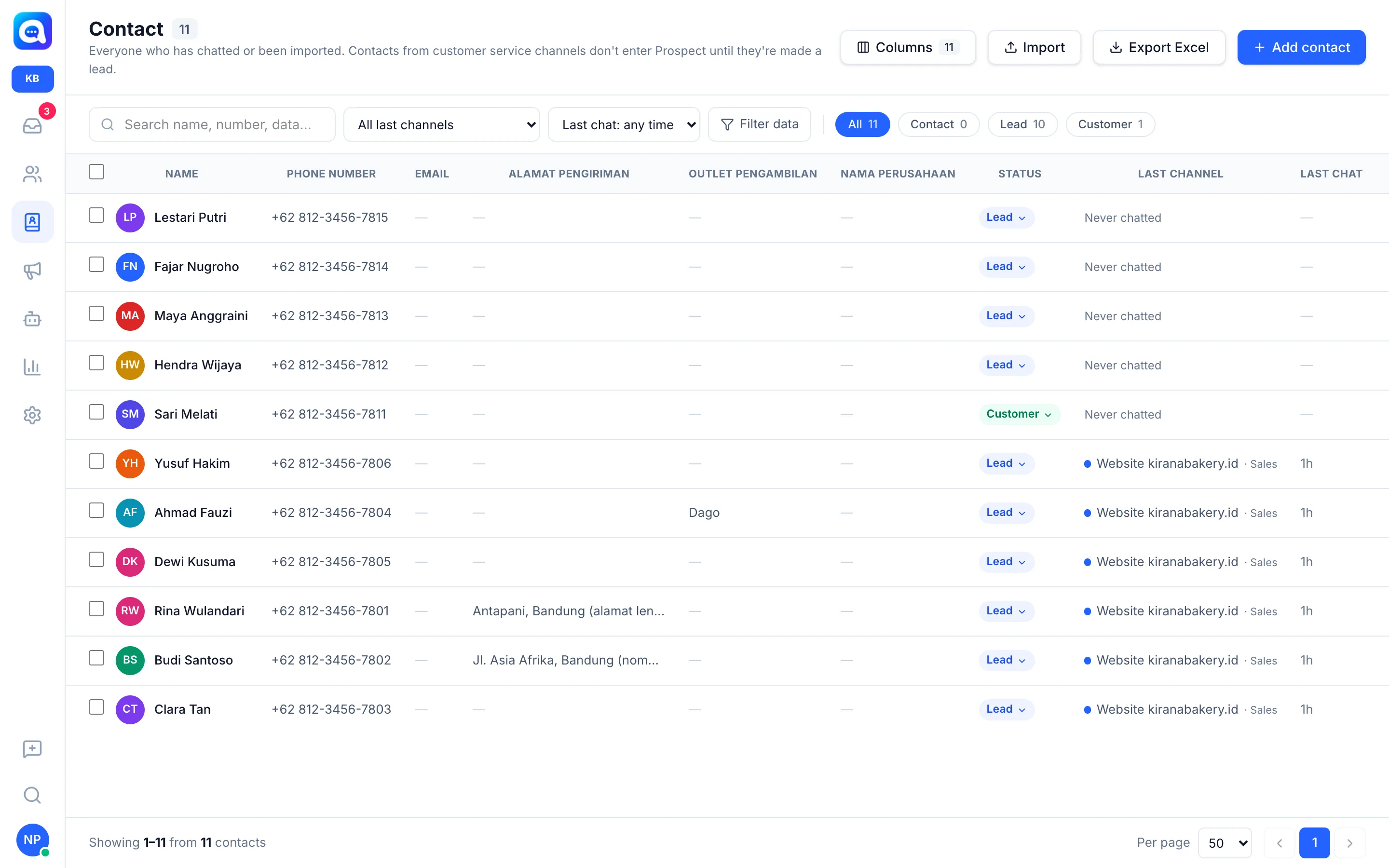Click Budi Santoso's Jl. Asia Afrika address
The width and height of the screenshot is (1389, 868).
click(x=565, y=661)
